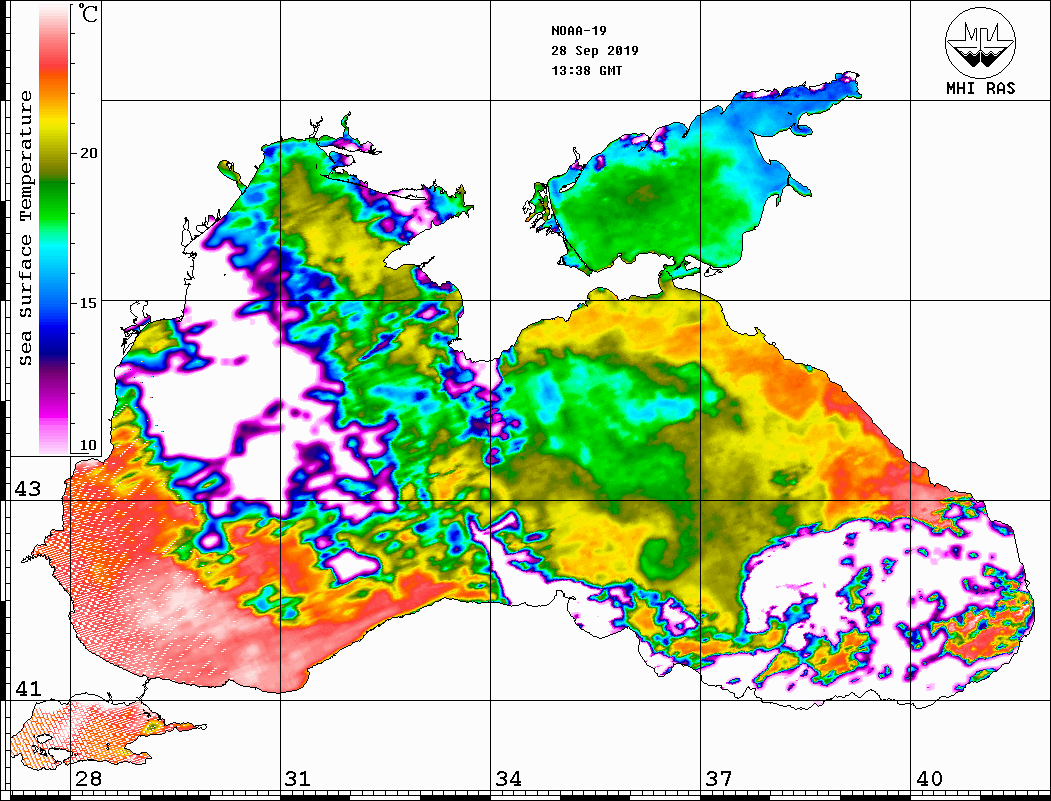This screenshot has height=801, width=1051.
Task: Click the date "28 Sep 2019"
Action: tap(595, 51)
